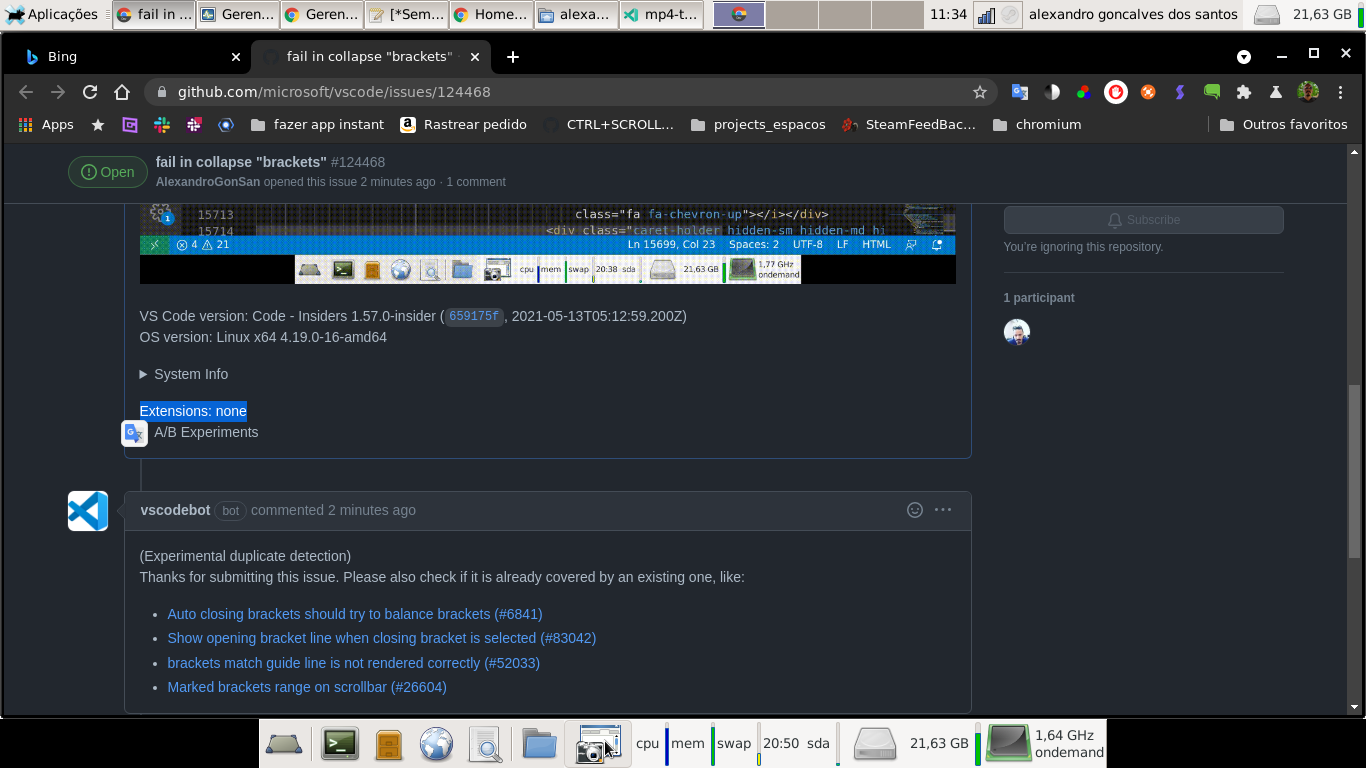Open the Chrome labs flask icon

(1276, 92)
